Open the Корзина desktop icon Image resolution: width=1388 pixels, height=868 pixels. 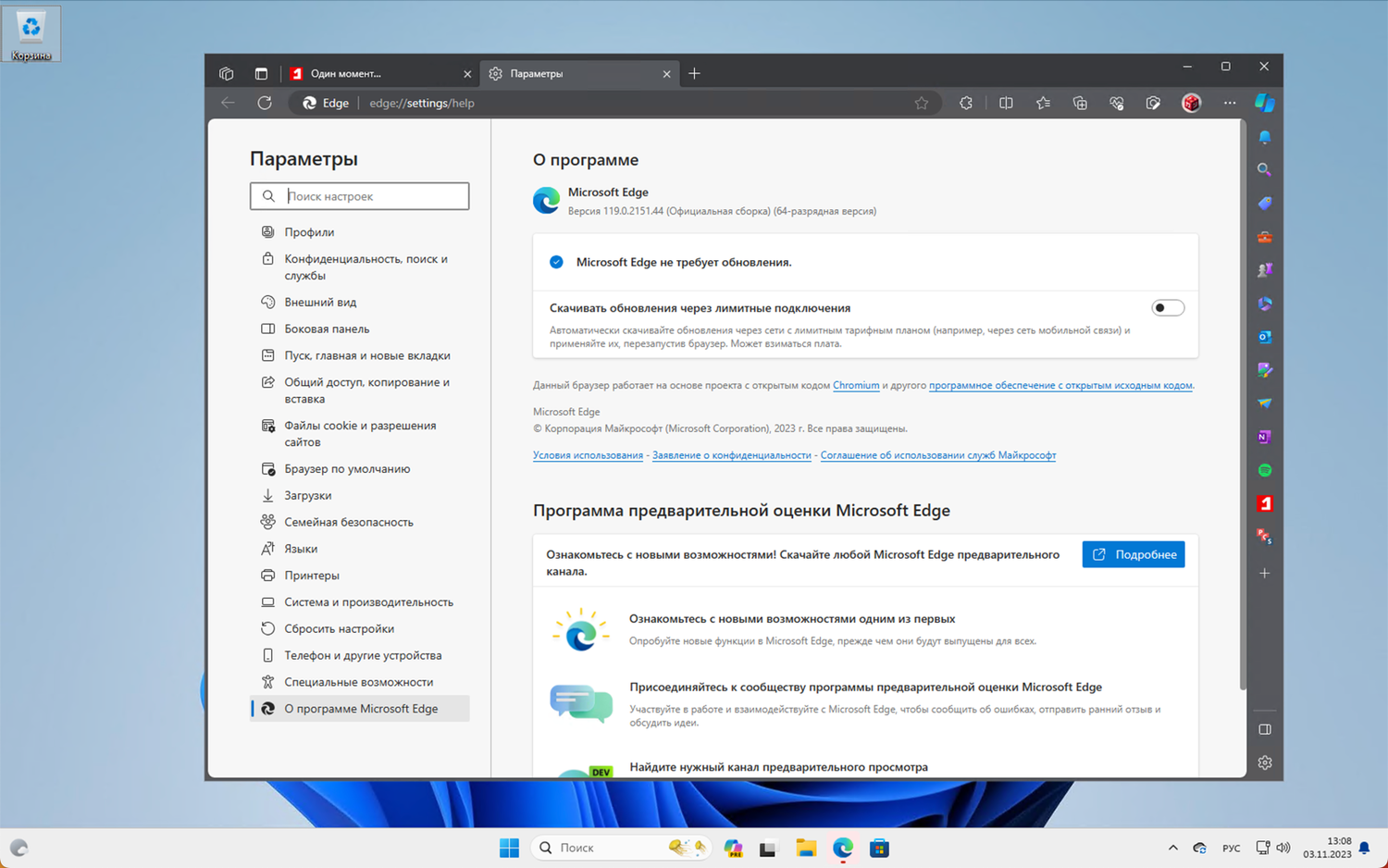[x=31, y=34]
